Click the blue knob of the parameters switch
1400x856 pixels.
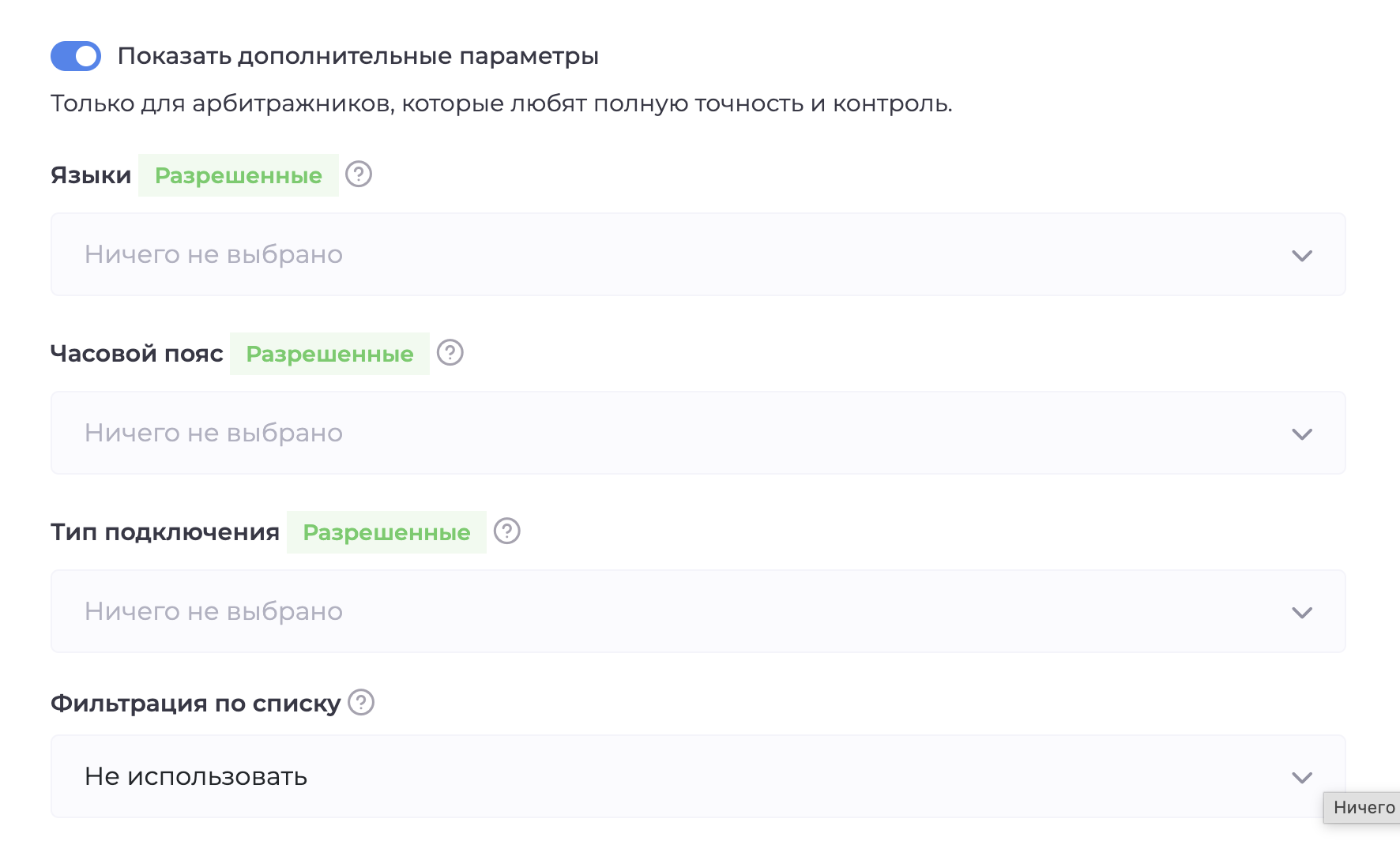85,56
